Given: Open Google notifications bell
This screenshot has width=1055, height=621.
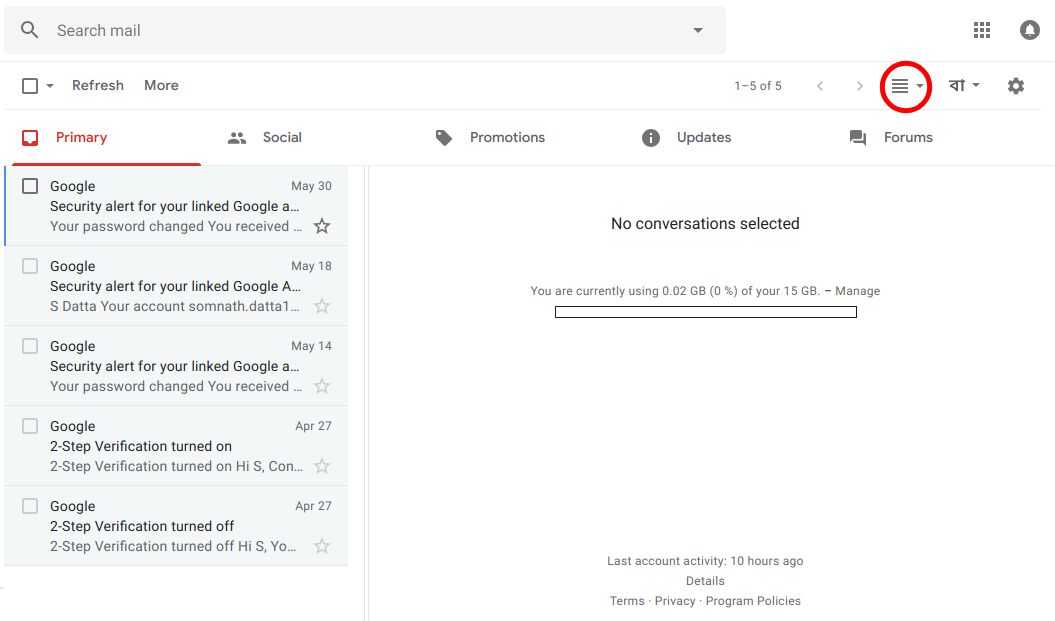Looking at the screenshot, I should (1030, 29).
